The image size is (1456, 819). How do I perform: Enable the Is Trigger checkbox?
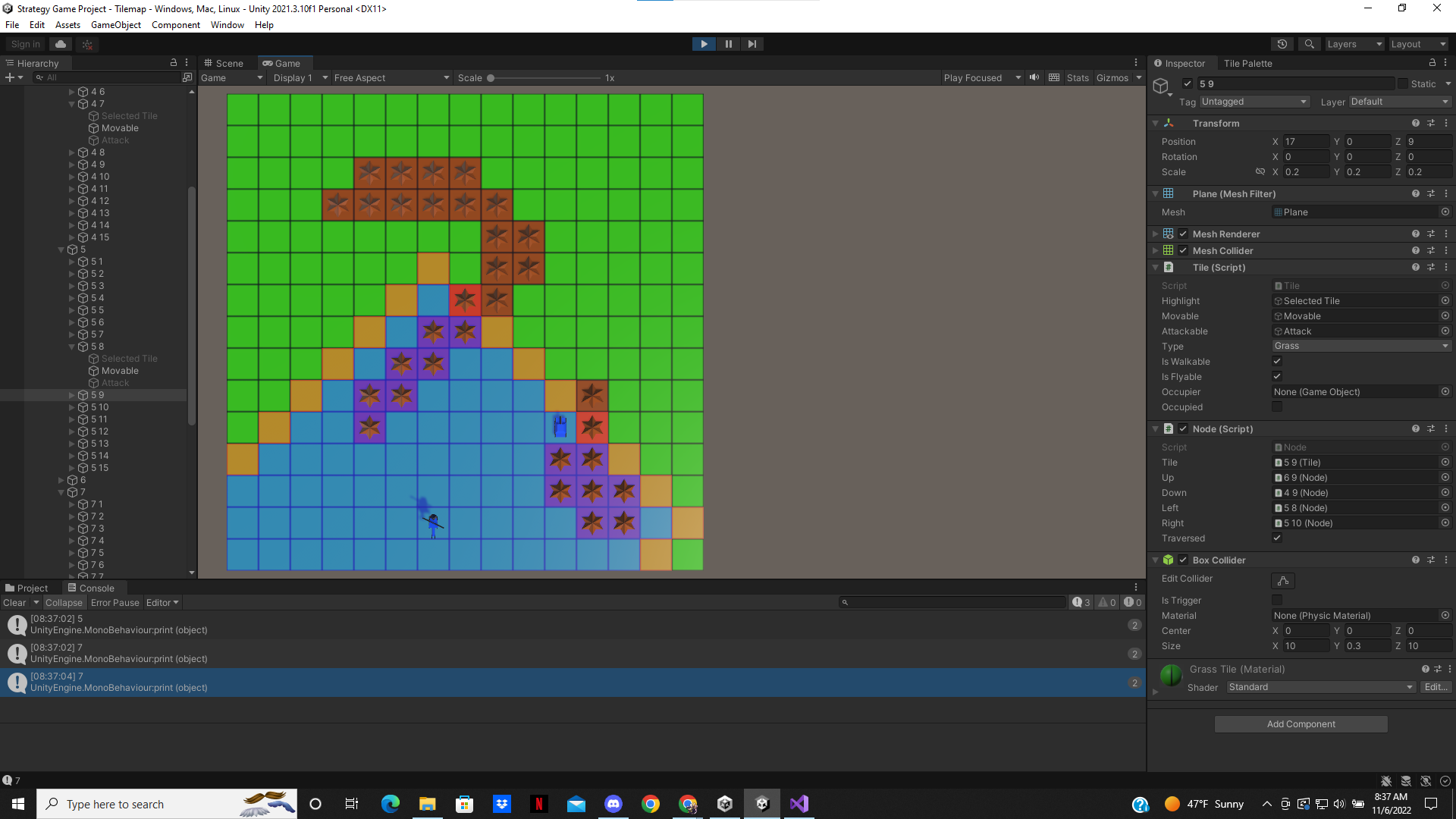(x=1277, y=600)
